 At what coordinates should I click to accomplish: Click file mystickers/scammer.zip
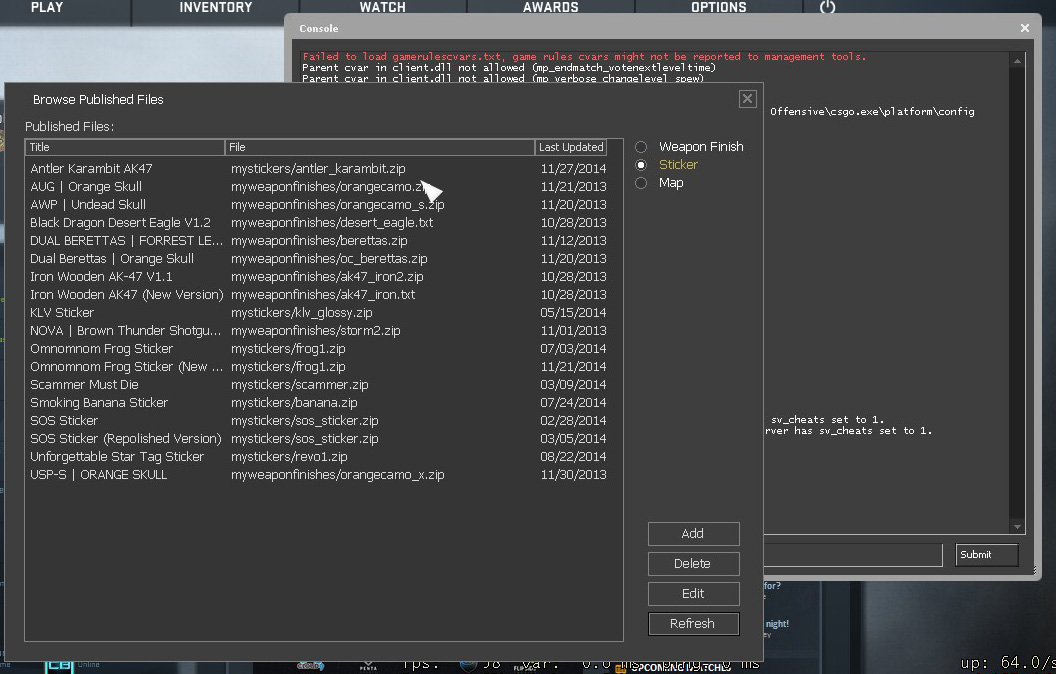[x=300, y=384]
